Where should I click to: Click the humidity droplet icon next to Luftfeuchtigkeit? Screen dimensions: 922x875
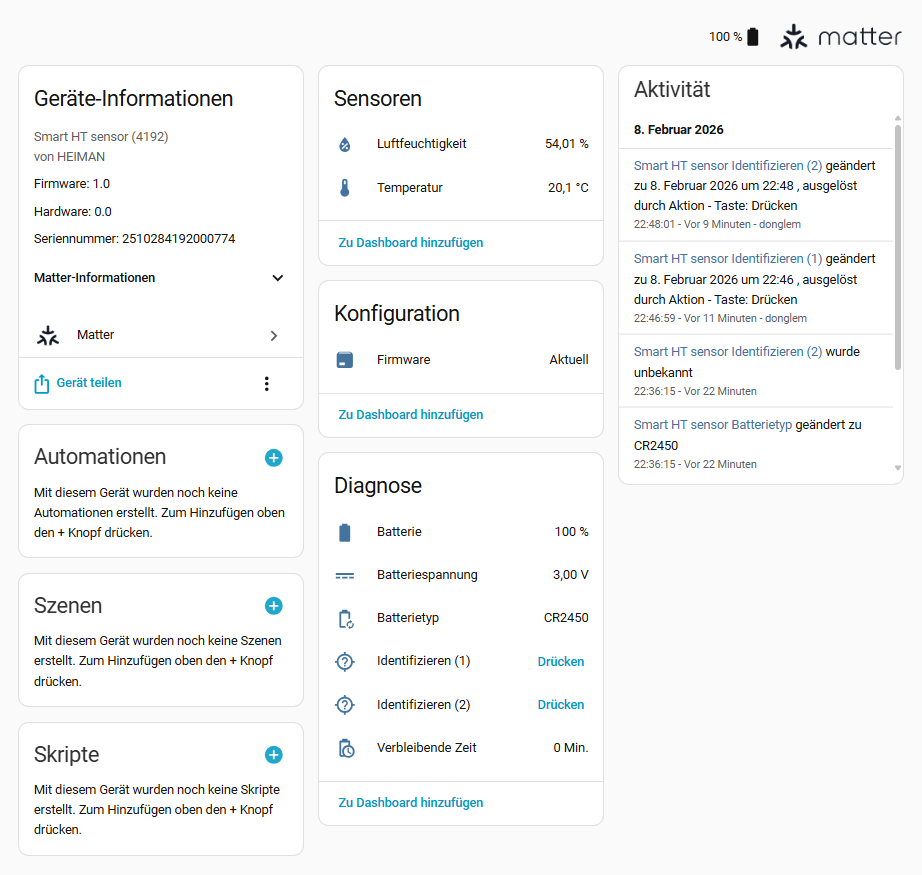pos(345,143)
